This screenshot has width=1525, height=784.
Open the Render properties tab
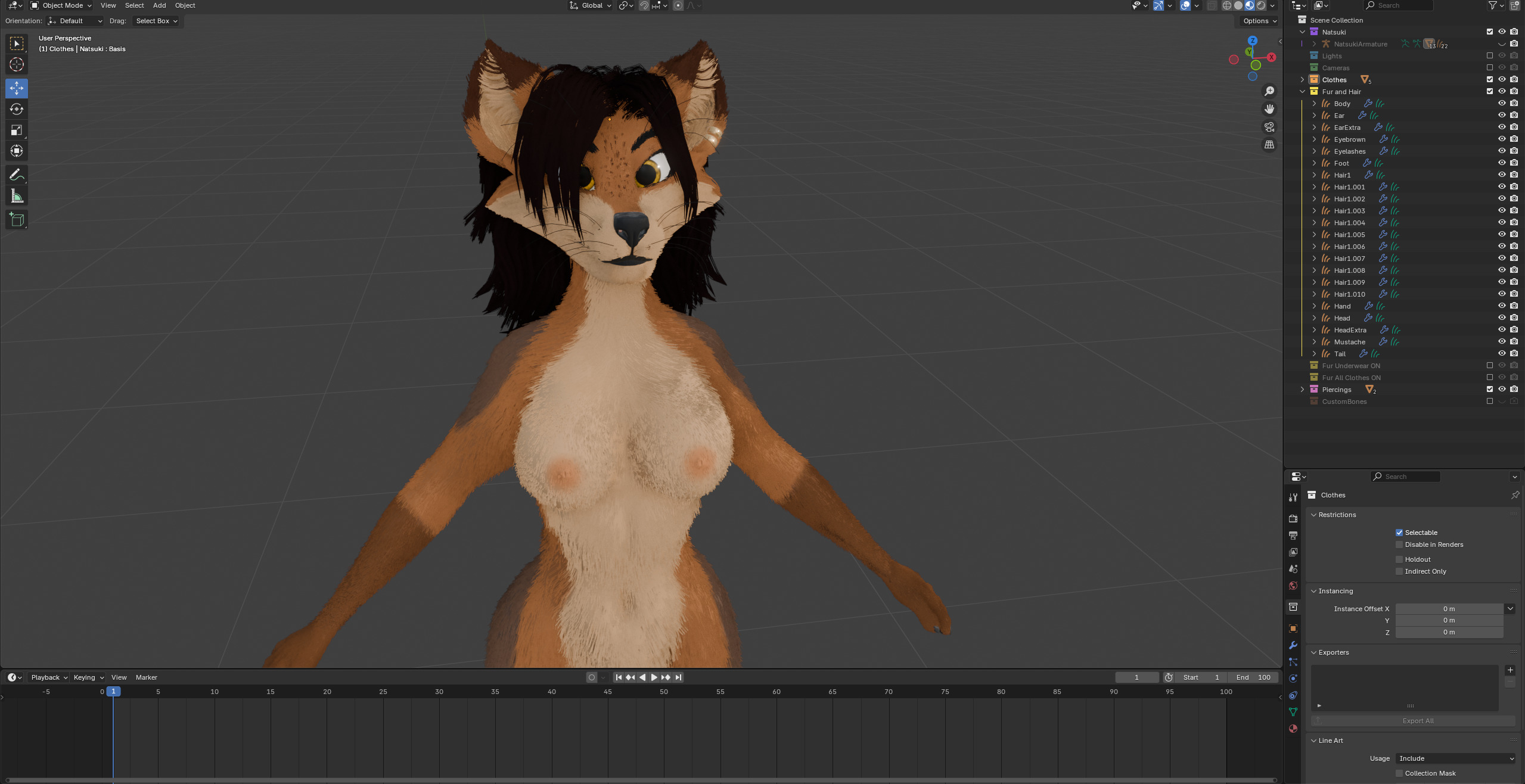(1293, 519)
